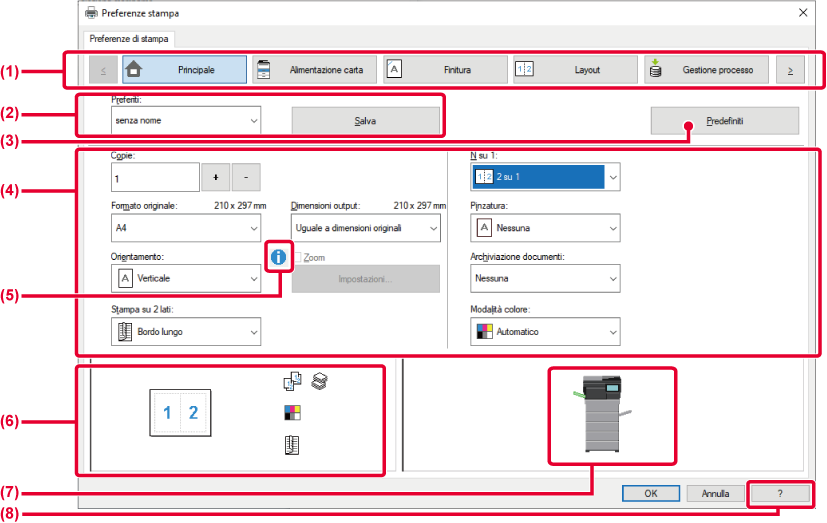827x523 pixels.
Task: Decrease copies with the minus button
Action: click(x=246, y=177)
